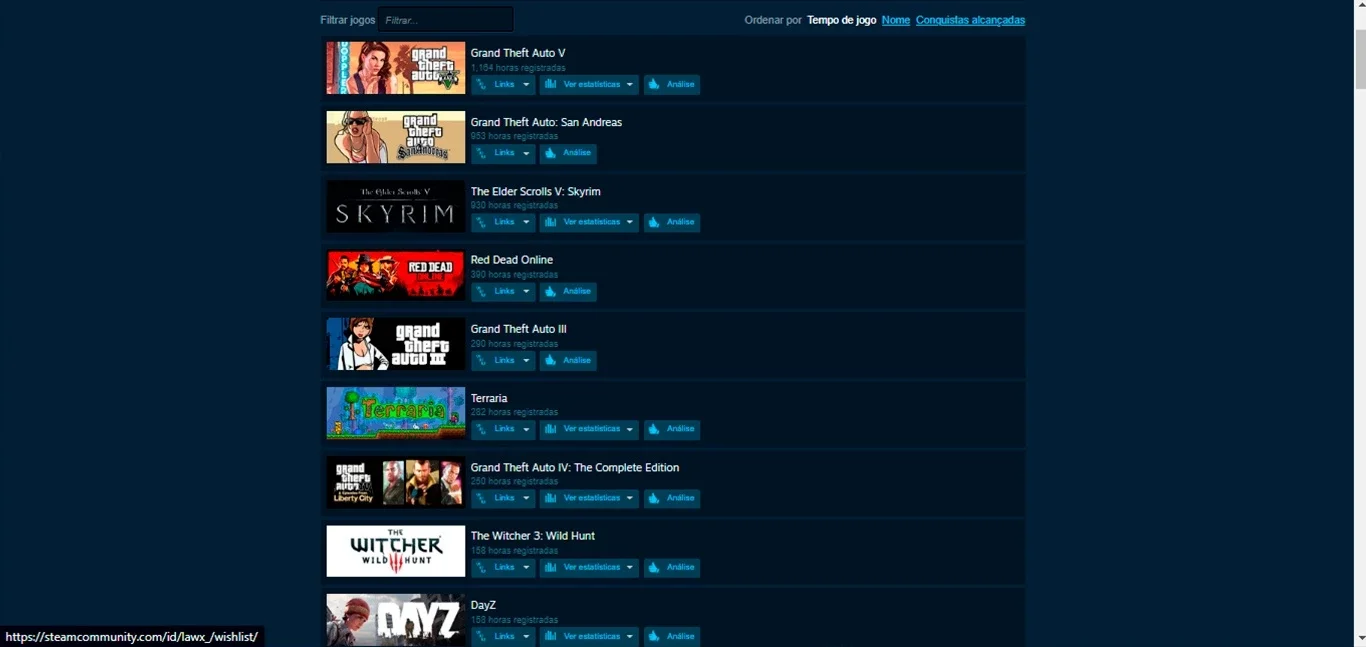Viewport: 1366px width, 647px height.
Task: Click The Elder Scrolls V: Skyrim title
Action: click(536, 191)
